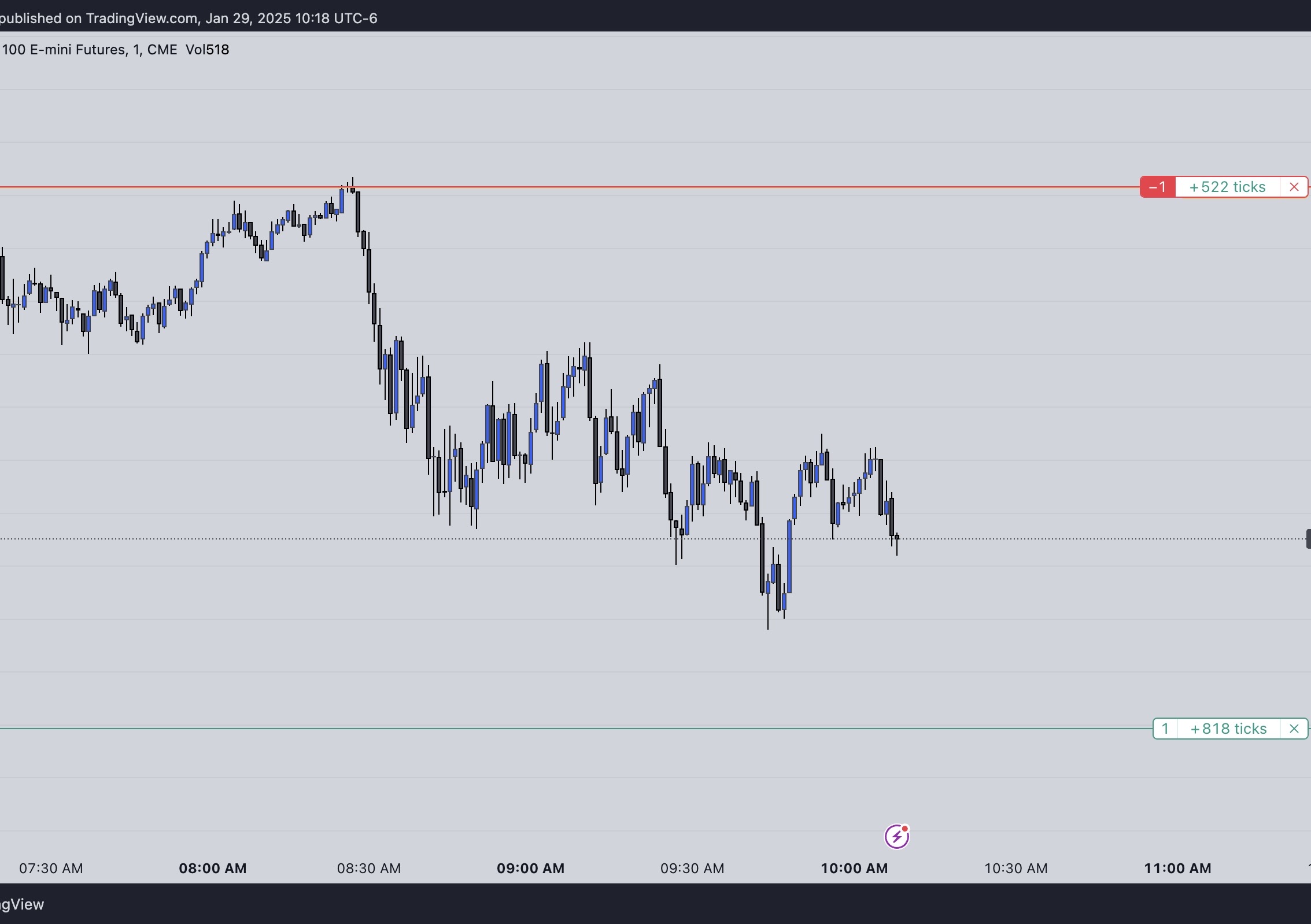The image size is (1311, 924).
Task: Cancel the red short order line
Action: [x=1294, y=187]
